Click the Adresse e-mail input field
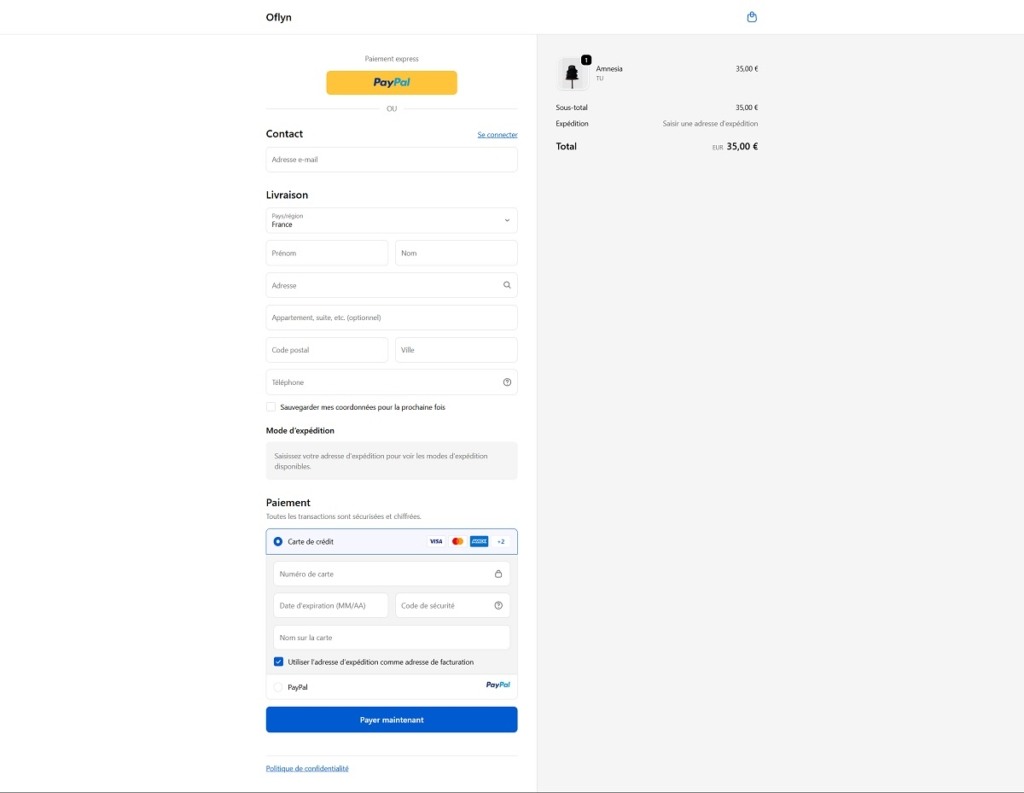This screenshot has width=1024, height=793. point(391,160)
